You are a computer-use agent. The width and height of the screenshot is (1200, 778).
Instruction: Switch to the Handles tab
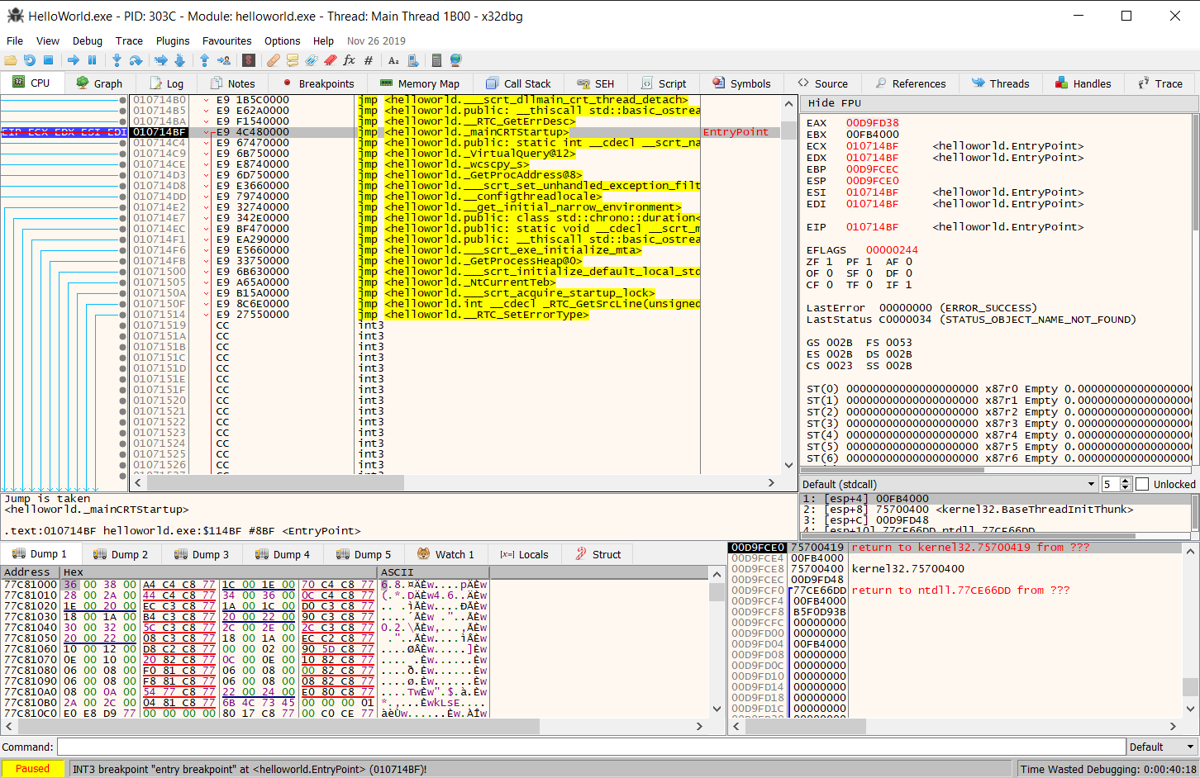pos(1082,84)
